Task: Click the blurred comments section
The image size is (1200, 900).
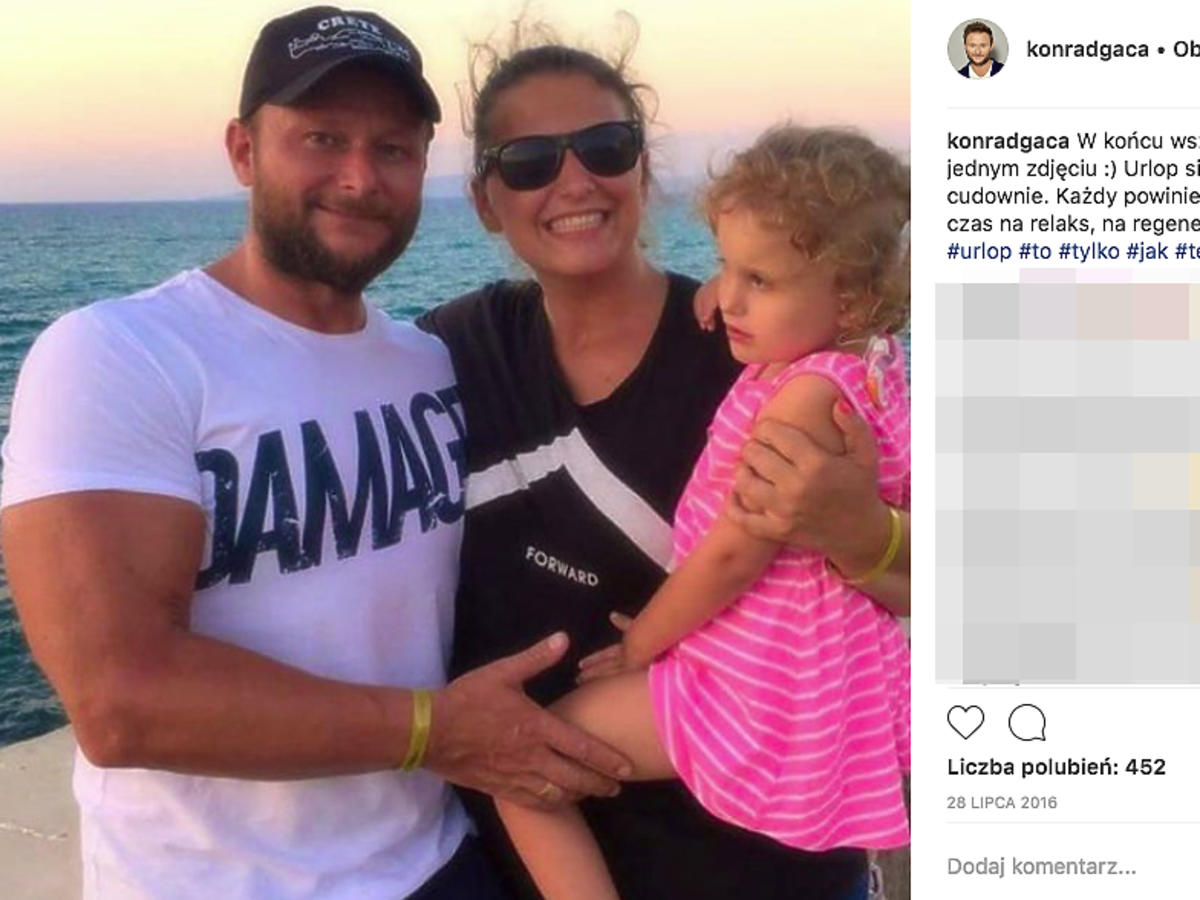Action: pos(1068,483)
